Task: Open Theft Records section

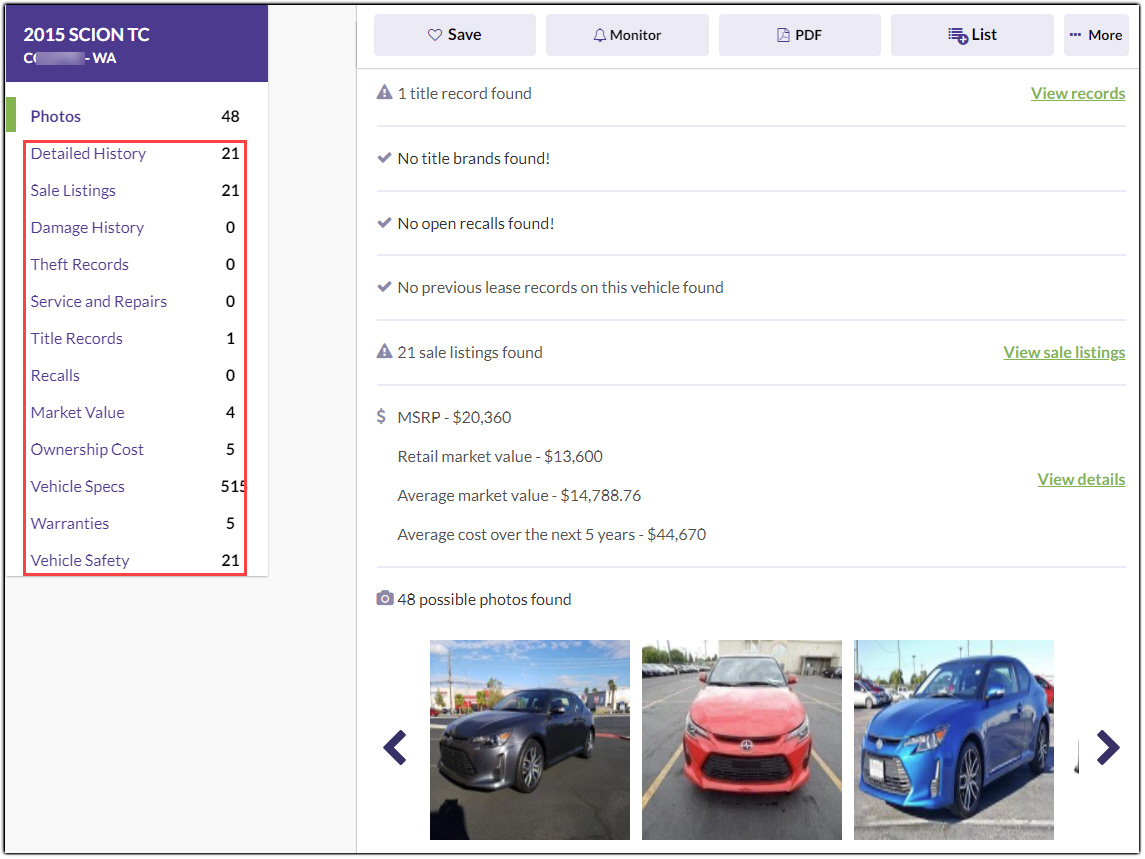Action: (x=80, y=264)
